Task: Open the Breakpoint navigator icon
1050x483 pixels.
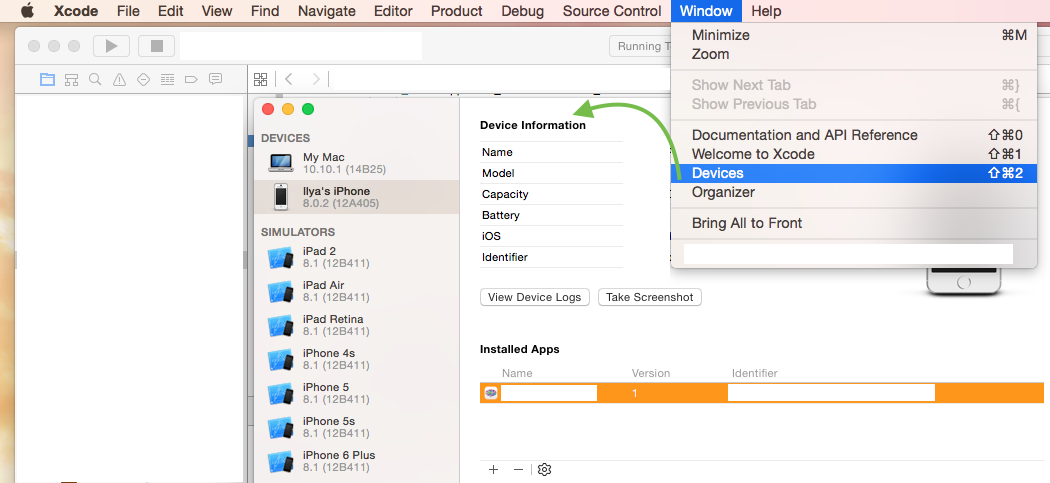Action: point(191,80)
